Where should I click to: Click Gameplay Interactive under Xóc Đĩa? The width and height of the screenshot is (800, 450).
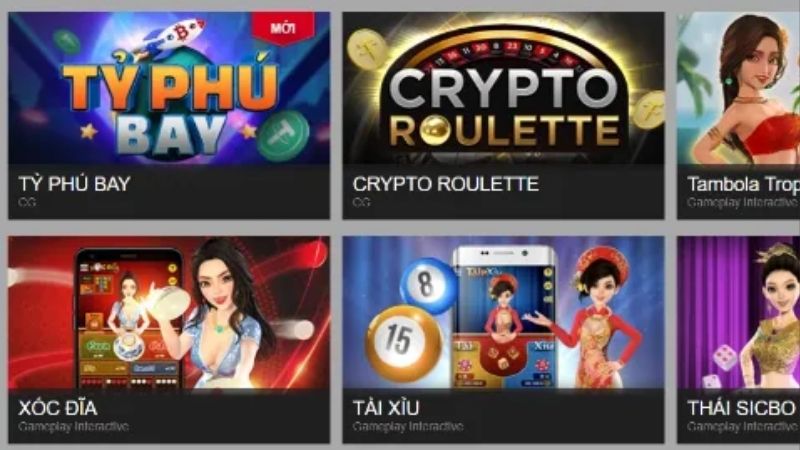[73, 426]
